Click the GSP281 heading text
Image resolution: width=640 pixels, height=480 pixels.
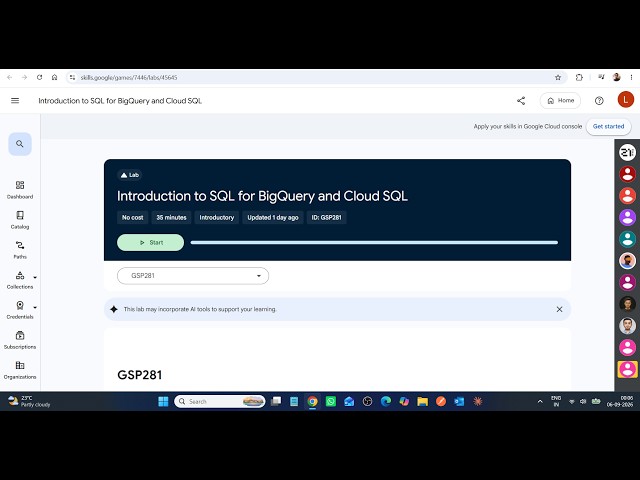pyautogui.click(x=140, y=375)
